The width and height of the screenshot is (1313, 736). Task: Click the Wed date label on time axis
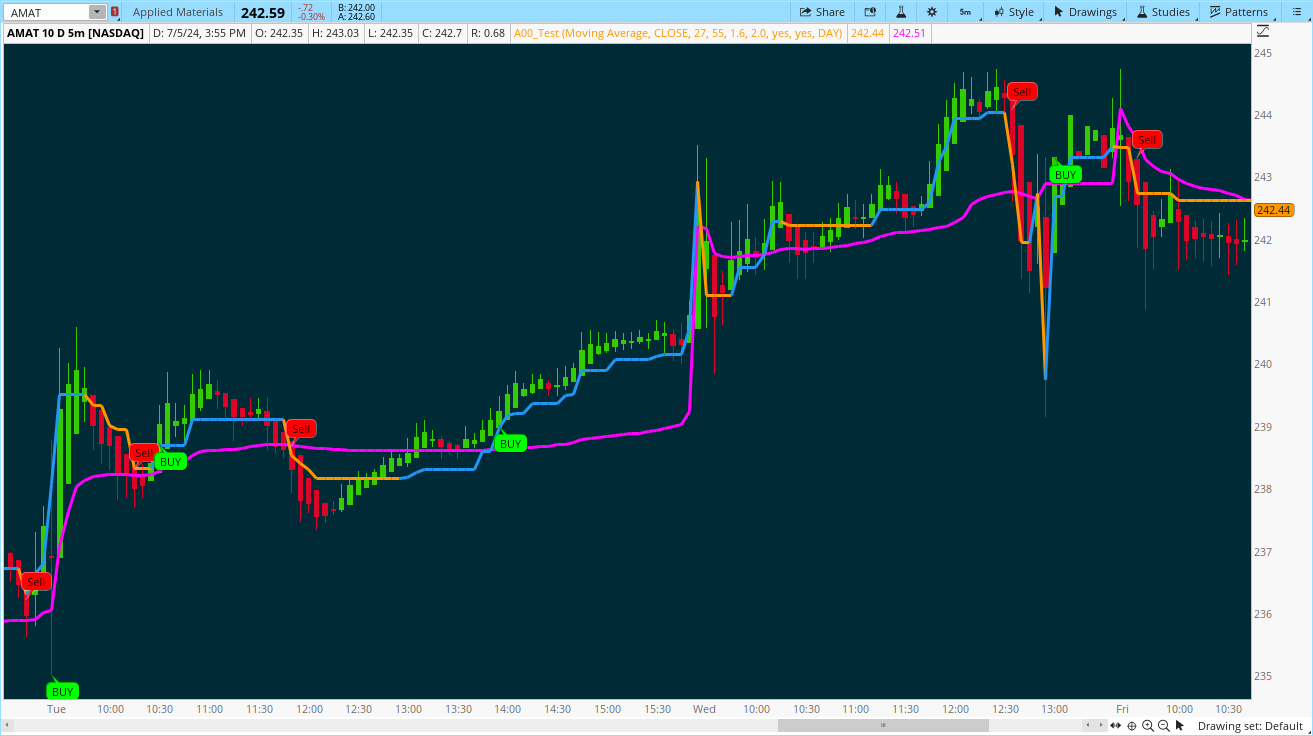(x=704, y=709)
